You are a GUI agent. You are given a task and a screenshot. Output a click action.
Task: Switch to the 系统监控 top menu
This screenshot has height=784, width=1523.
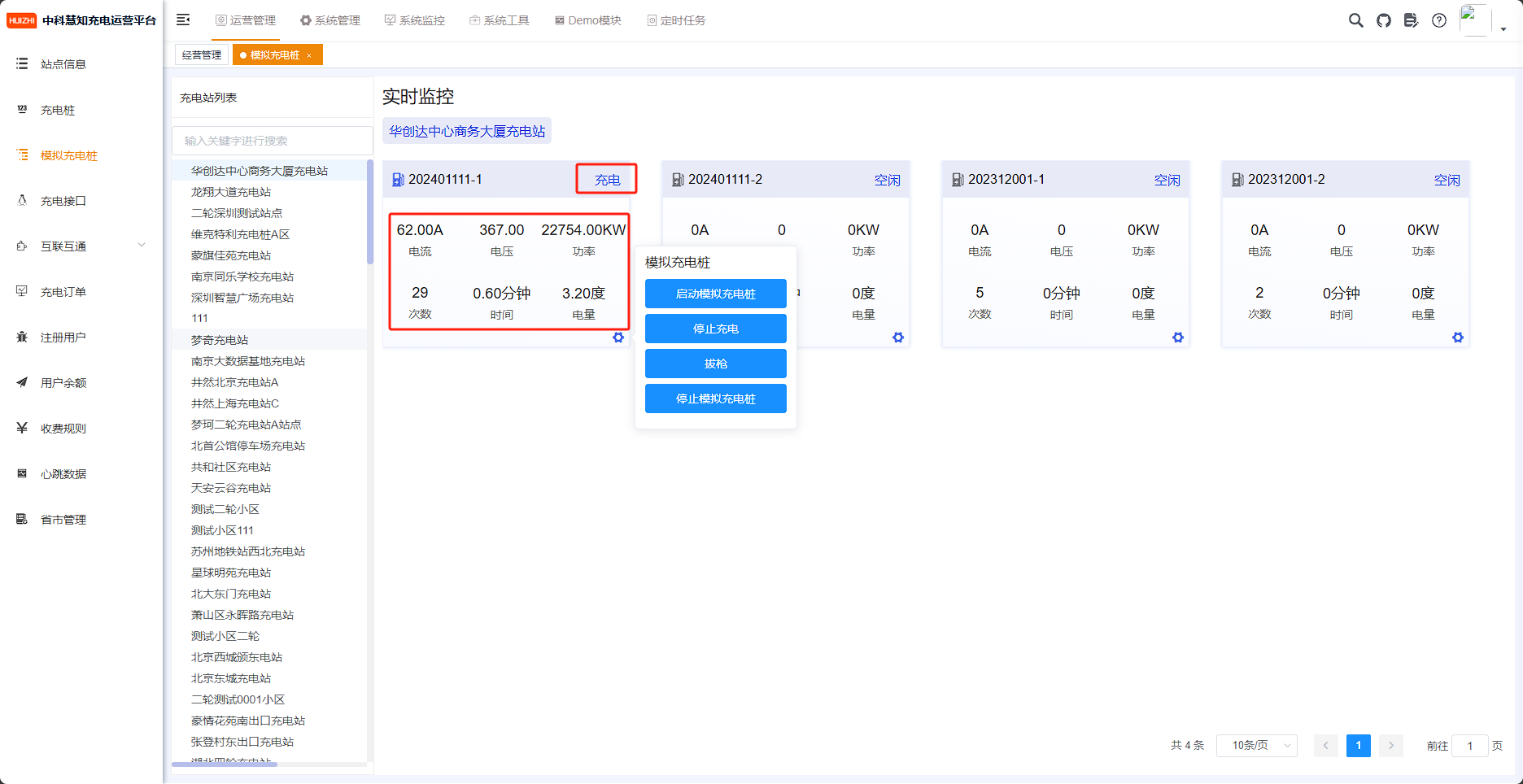(x=414, y=20)
